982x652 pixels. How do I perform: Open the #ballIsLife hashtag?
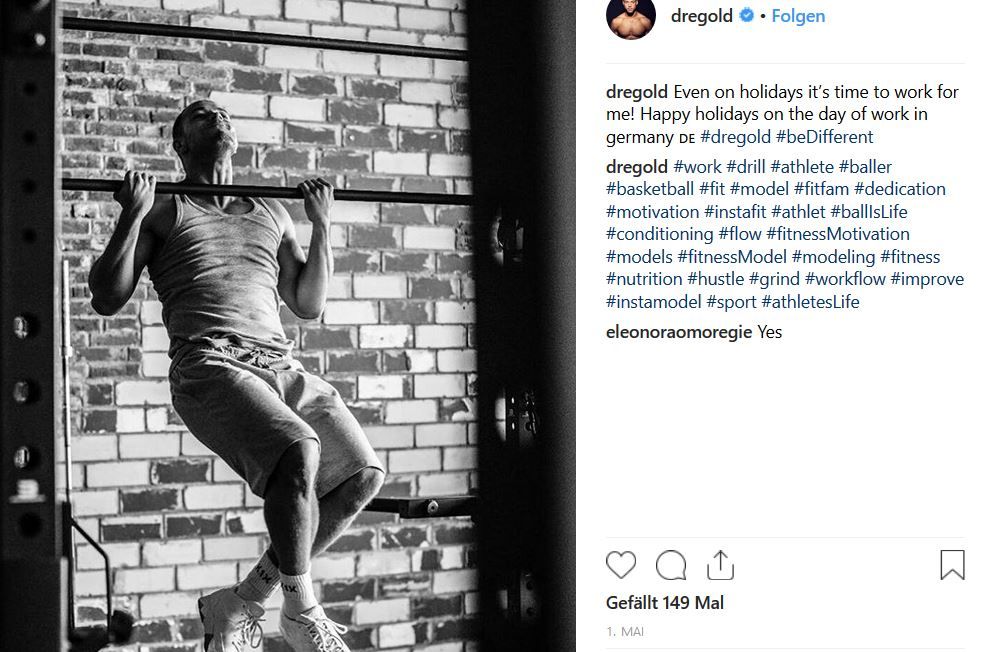869,212
